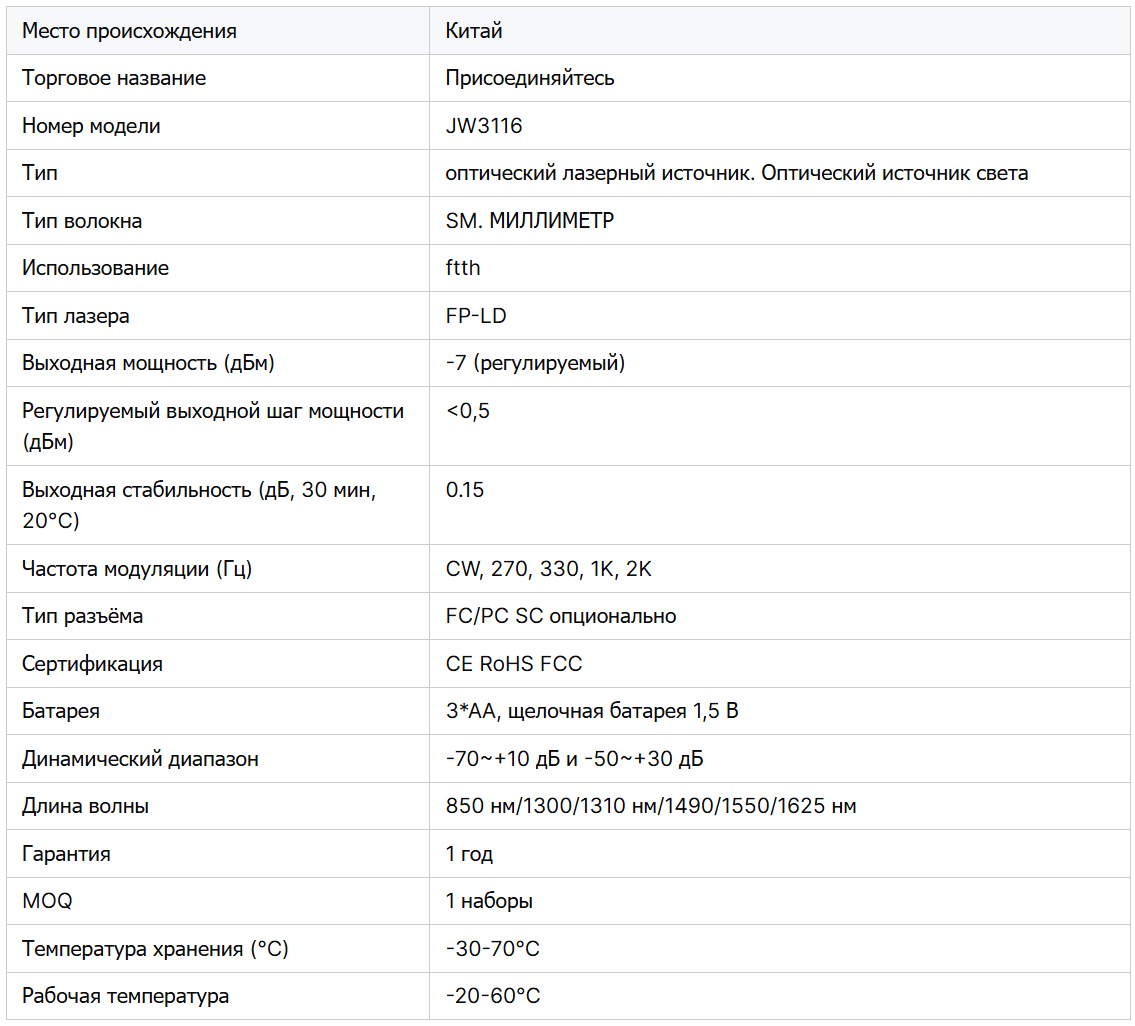
Task: Select the 'Присоединяйтесь' brand value
Action: click(x=530, y=78)
